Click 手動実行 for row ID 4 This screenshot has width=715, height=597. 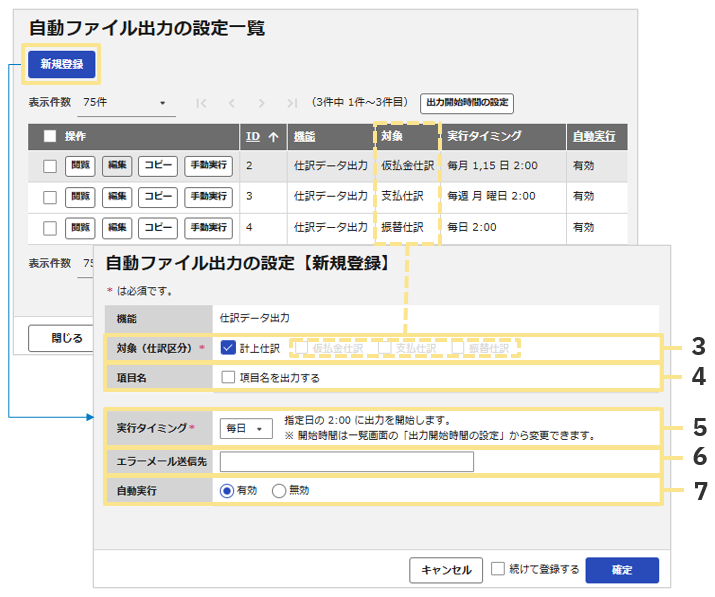tap(208, 228)
